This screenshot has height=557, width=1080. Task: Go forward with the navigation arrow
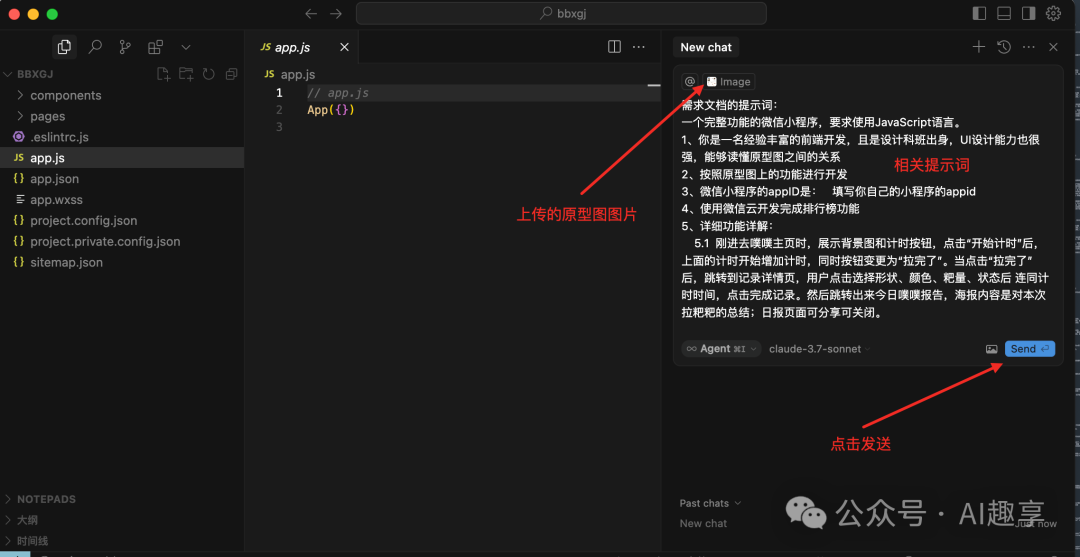pyautogui.click(x=335, y=14)
